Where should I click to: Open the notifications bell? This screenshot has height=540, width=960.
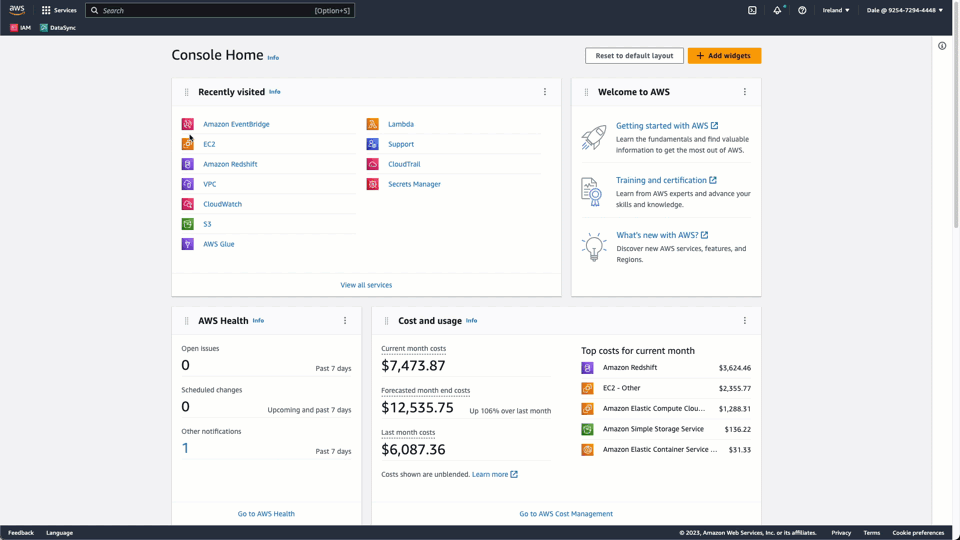[x=777, y=10]
